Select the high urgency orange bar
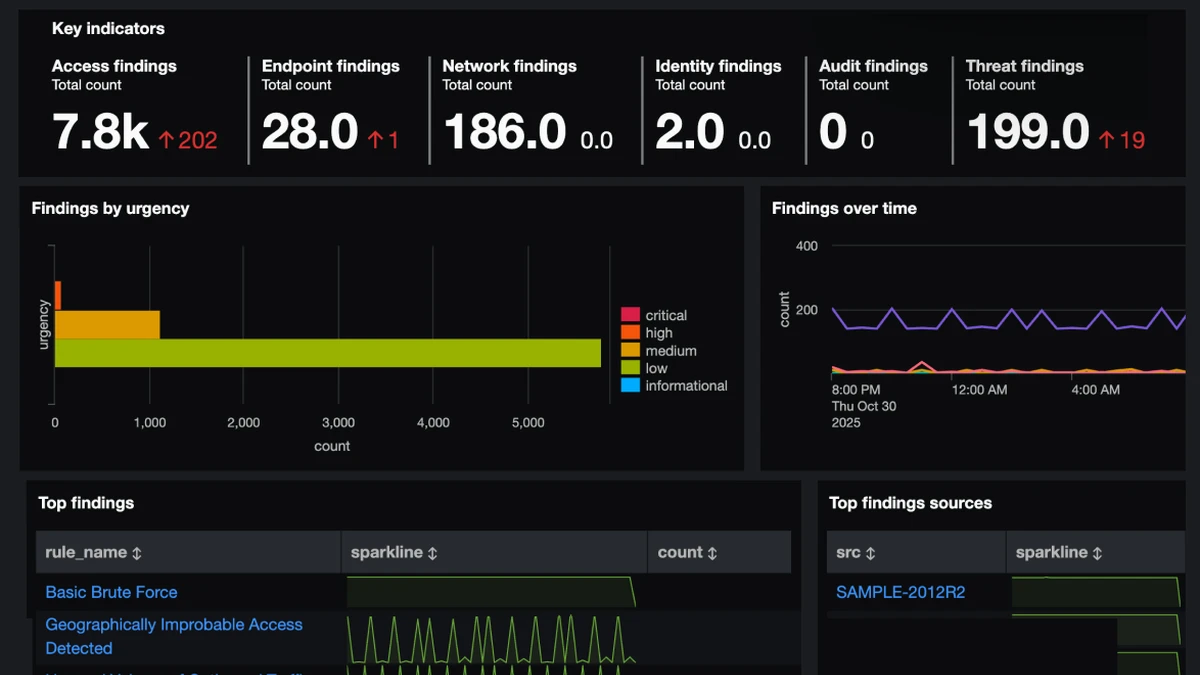Screen dimensions: 1200x675 (58, 296)
